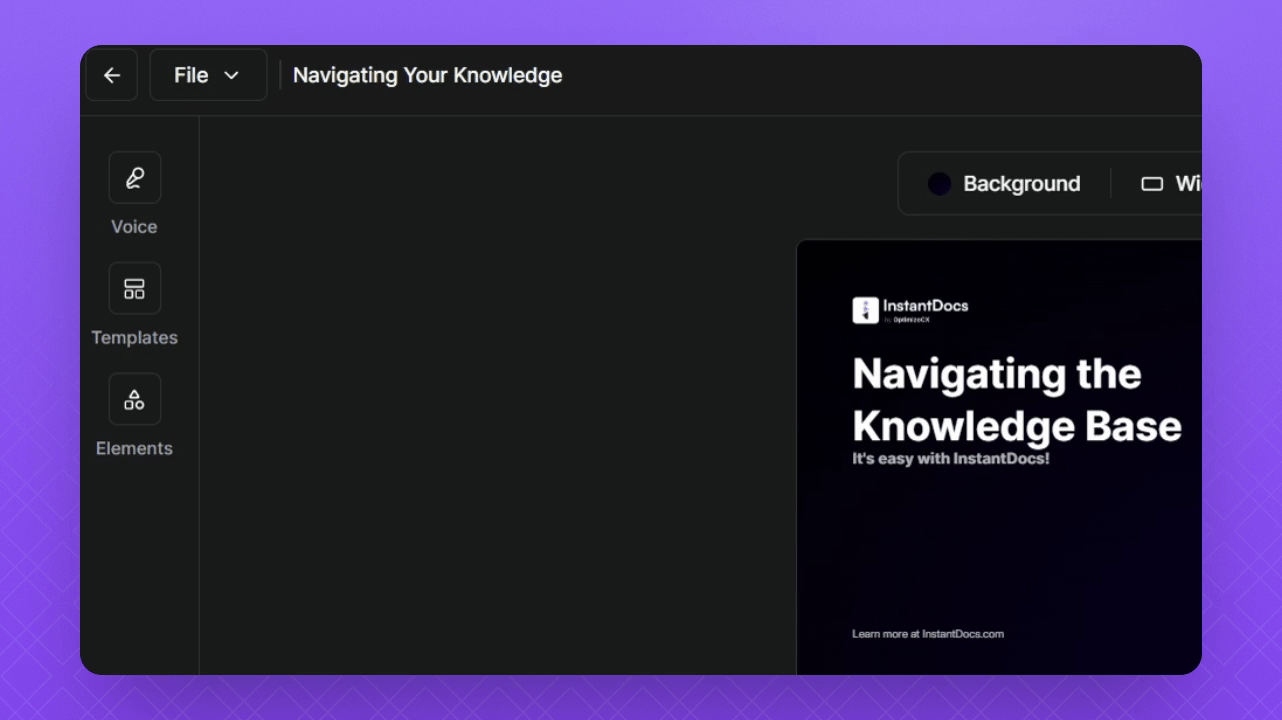Click the InstantDocs brand name text
Image resolution: width=1282 pixels, height=720 pixels.
click(925, 306)
